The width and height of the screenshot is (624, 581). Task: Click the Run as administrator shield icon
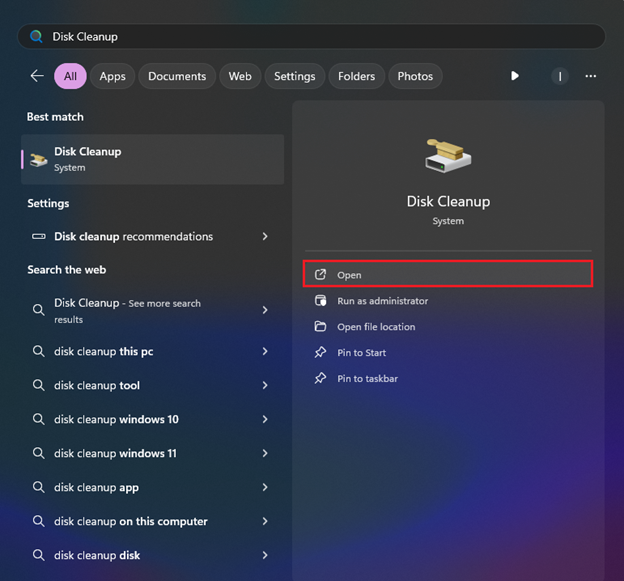pyautogui.click(x=320, y=301)
